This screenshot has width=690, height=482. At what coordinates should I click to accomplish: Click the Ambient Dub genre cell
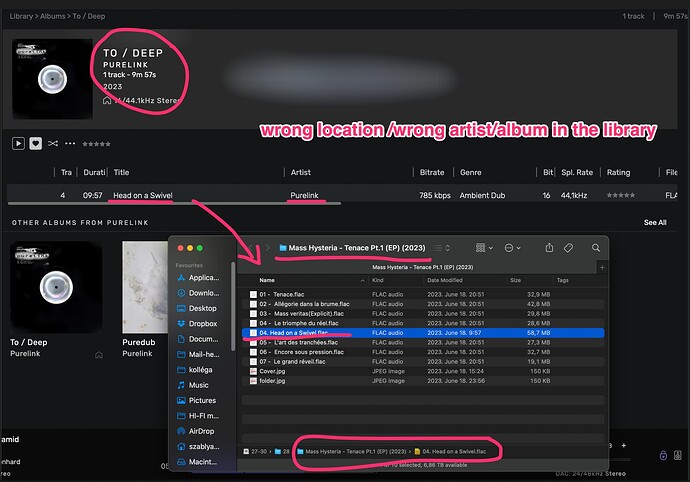click(482, 195)
